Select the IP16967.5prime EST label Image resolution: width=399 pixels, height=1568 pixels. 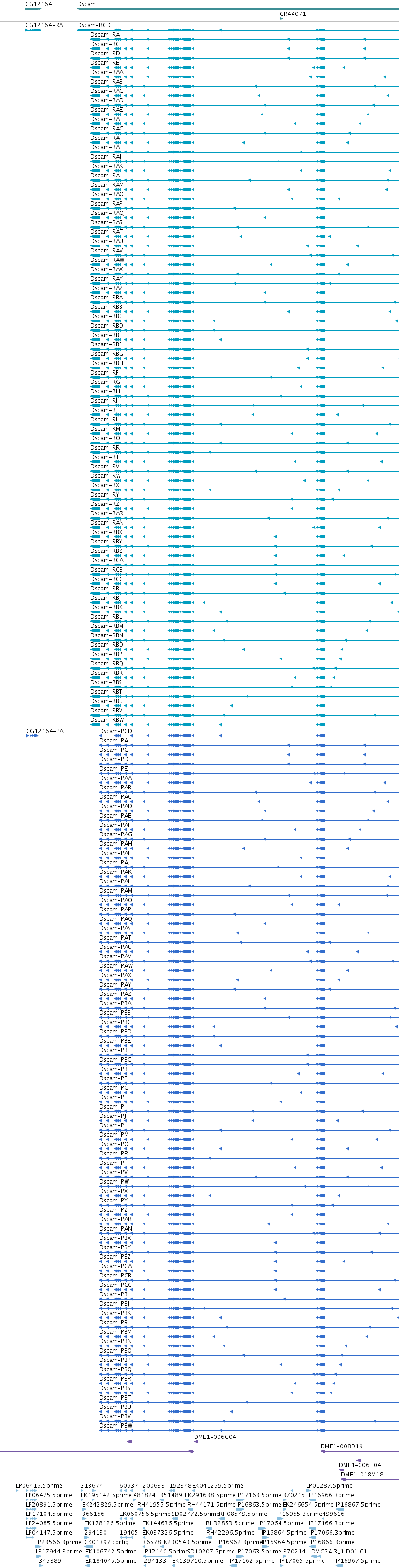pyautogui.click(x=358, y=1560)
